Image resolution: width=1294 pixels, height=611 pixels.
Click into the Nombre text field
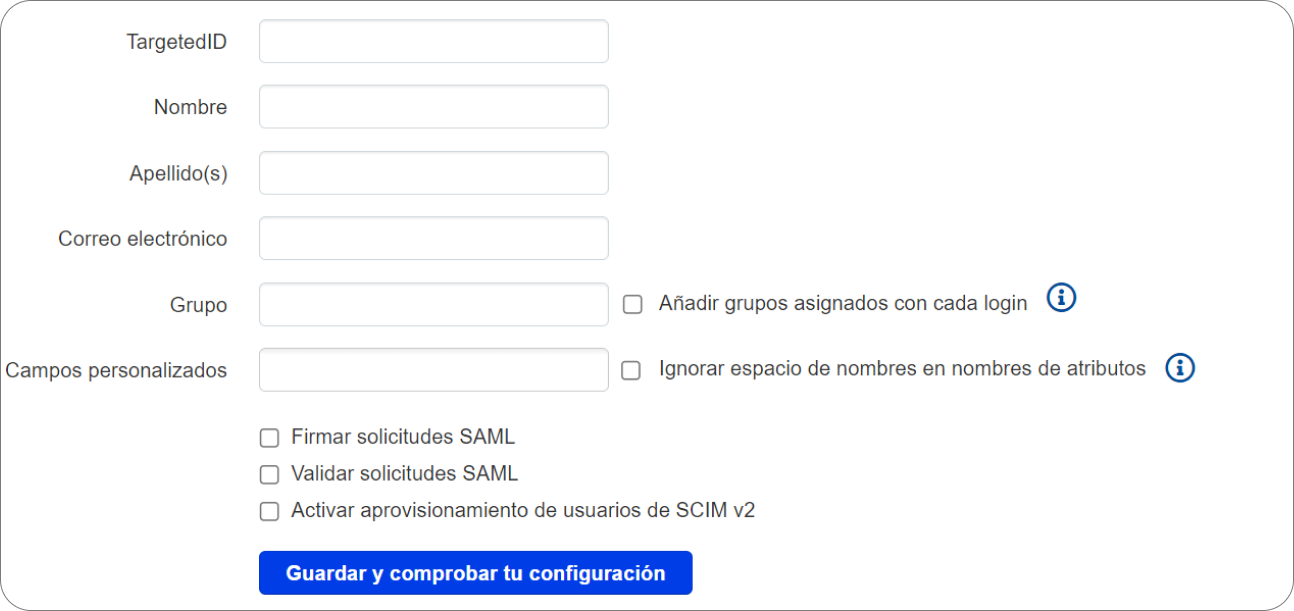(433, 107)
